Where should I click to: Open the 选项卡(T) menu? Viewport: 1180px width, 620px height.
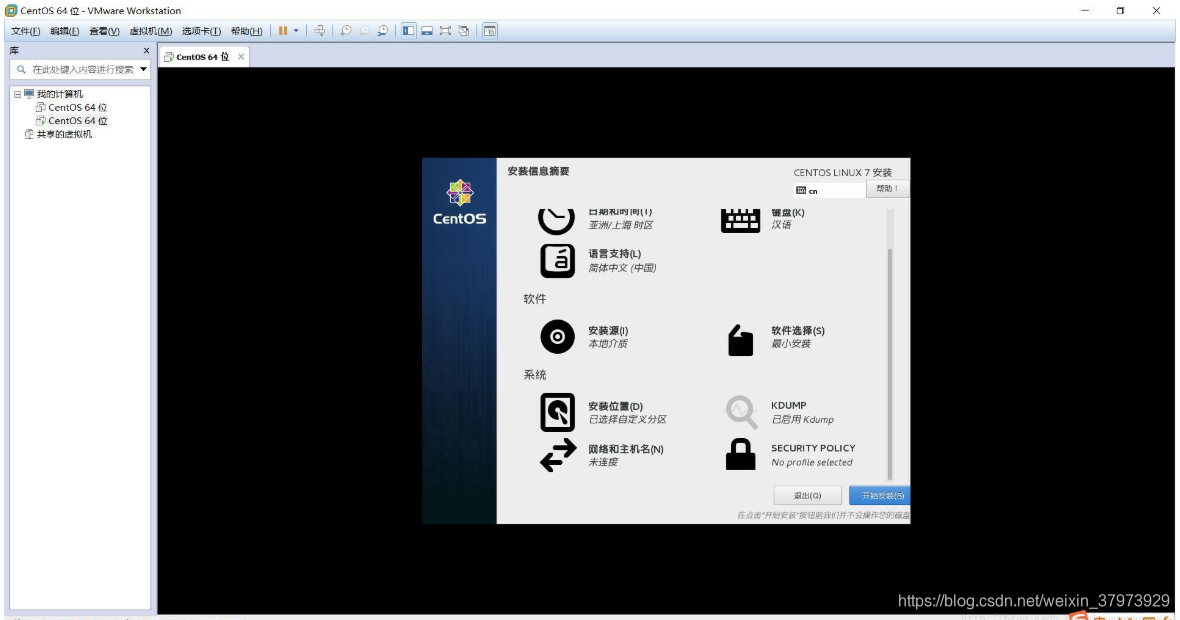(201, 31)
